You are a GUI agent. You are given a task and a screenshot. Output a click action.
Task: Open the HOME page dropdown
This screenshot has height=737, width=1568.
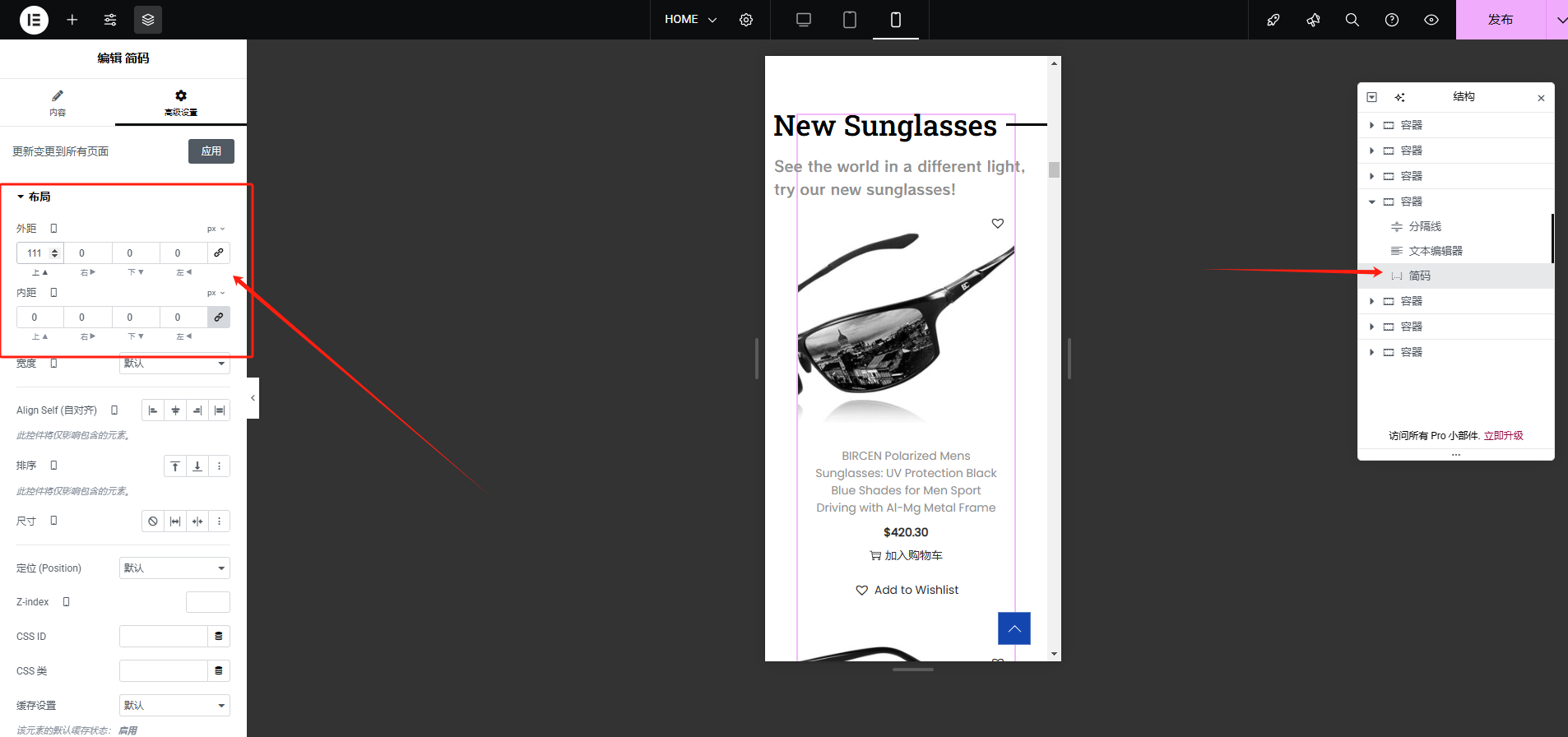691,20
